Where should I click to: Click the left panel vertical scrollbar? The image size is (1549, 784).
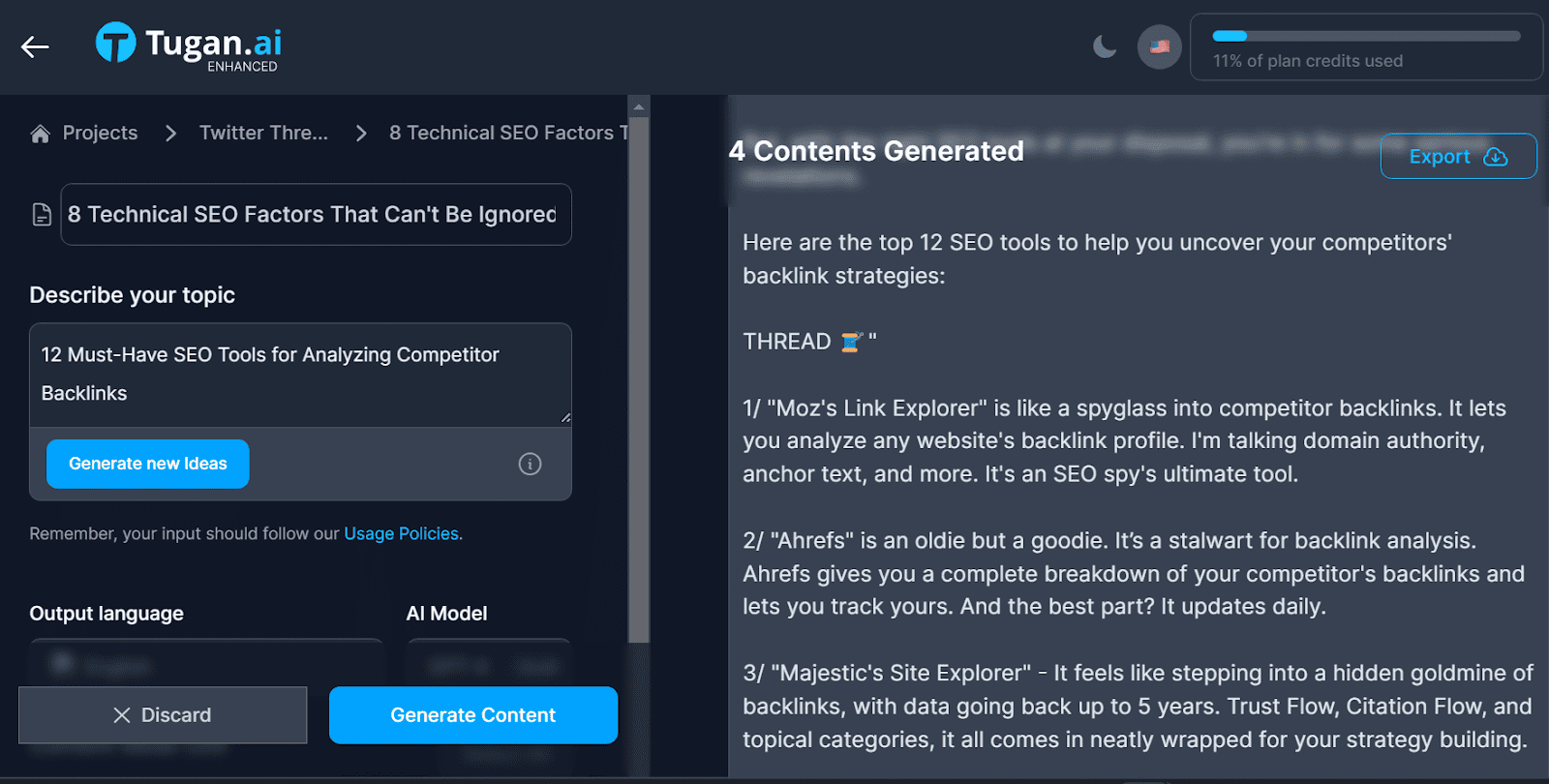(638, 377)
